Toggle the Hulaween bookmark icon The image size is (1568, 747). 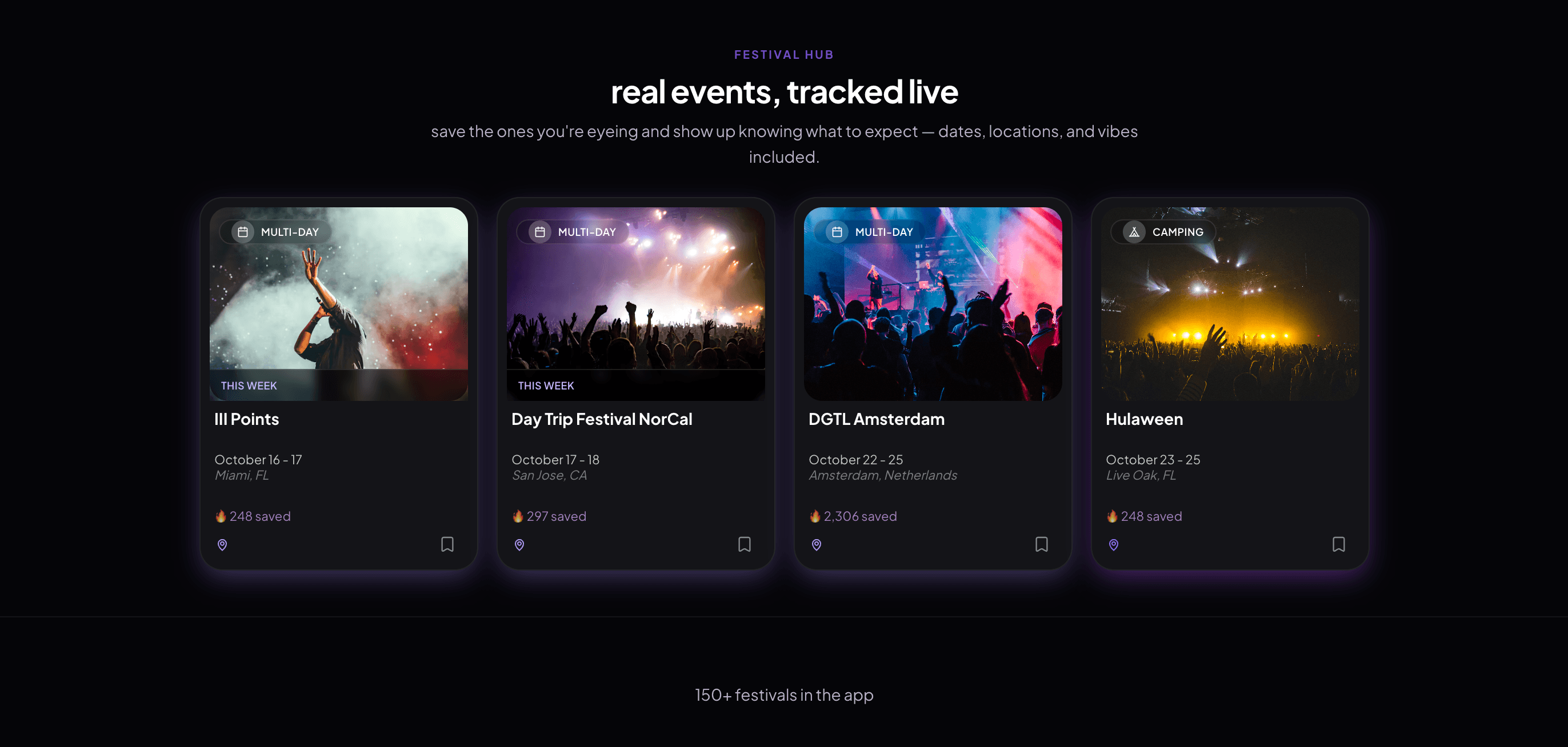point(1338,544)
